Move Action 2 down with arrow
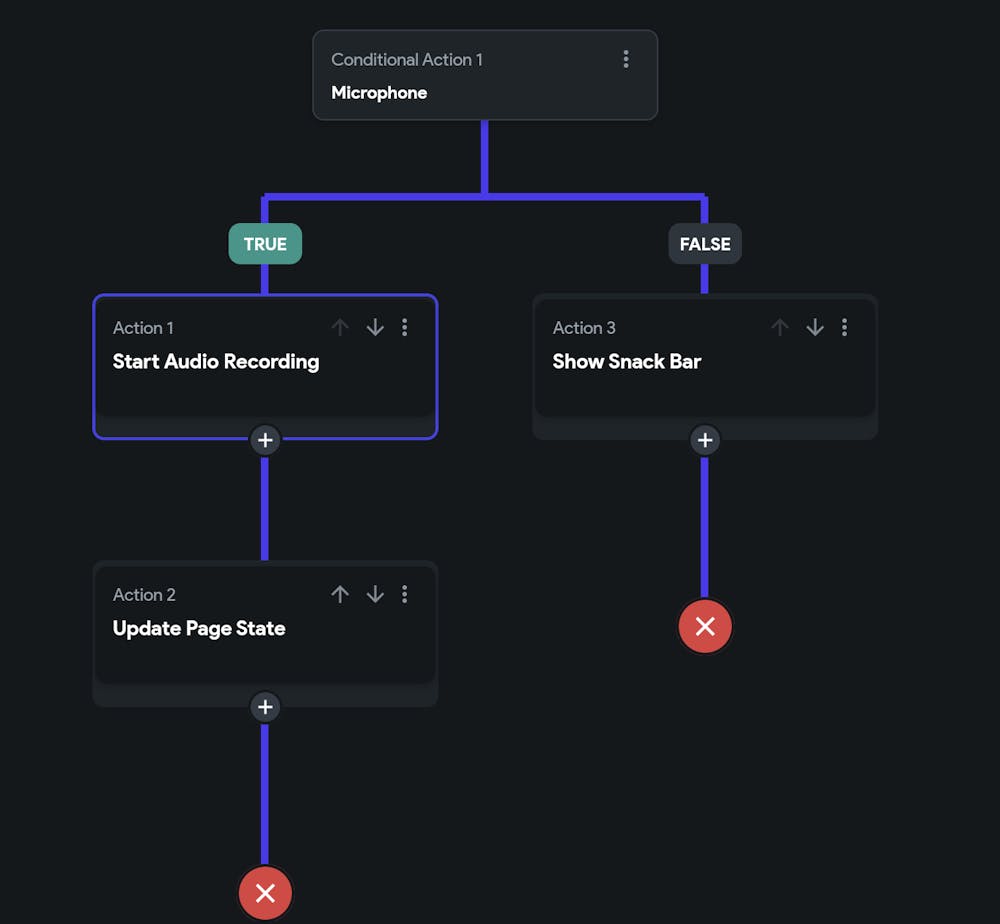Image resolution: width=1000 pixels, height=924 pixels. [x=375, y=594]
